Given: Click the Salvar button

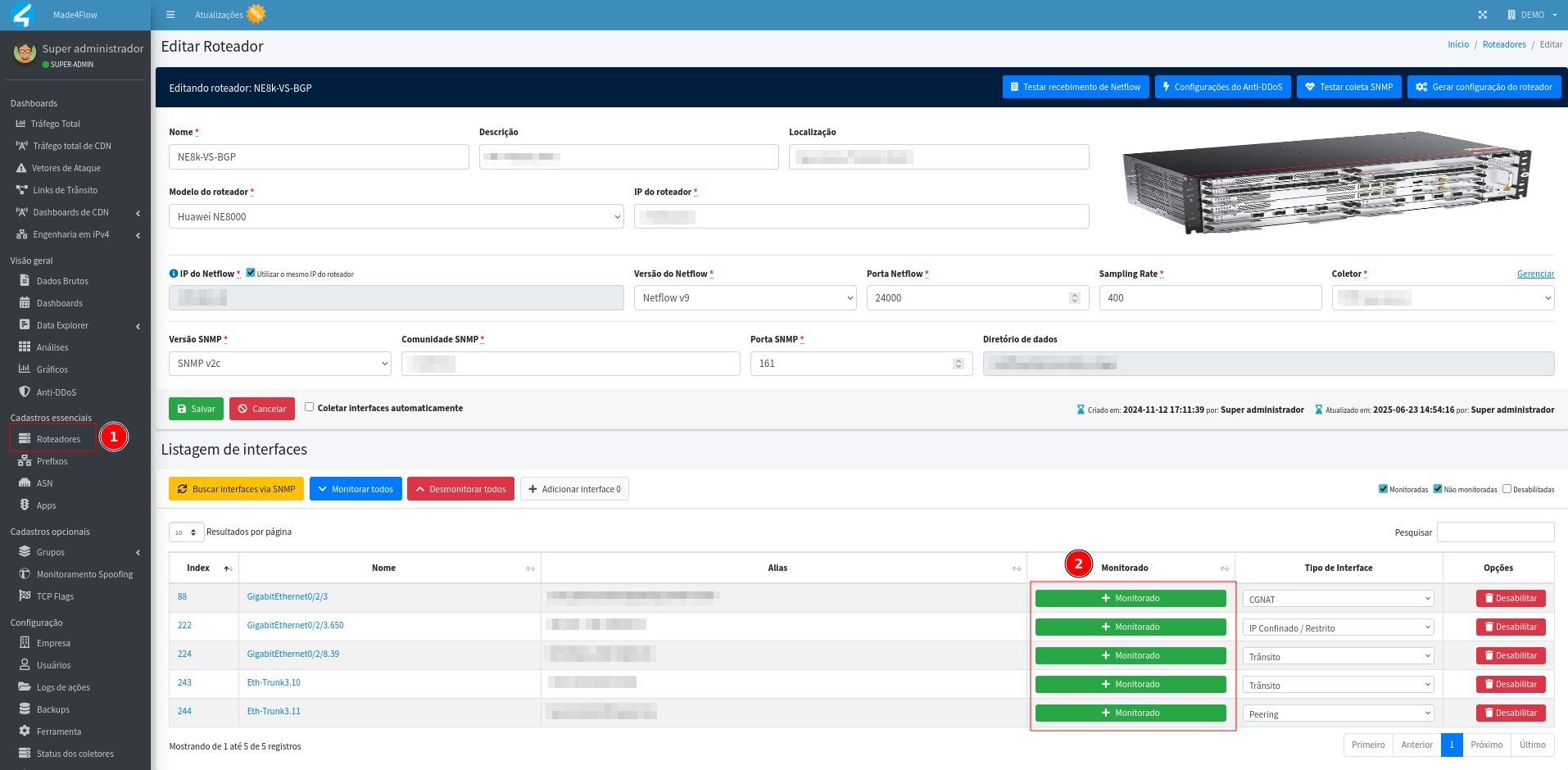Looking at the screenshot, I should [196, 409].
